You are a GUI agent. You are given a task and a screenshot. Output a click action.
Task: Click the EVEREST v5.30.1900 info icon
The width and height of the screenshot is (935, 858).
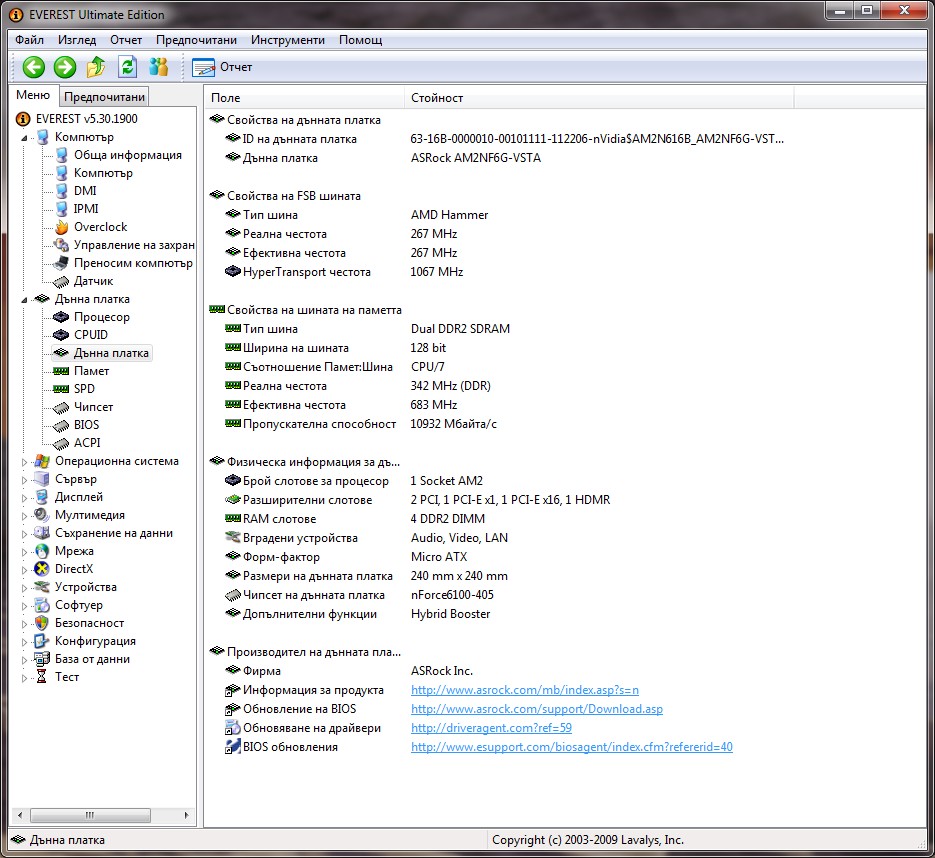tap(23, 119)
